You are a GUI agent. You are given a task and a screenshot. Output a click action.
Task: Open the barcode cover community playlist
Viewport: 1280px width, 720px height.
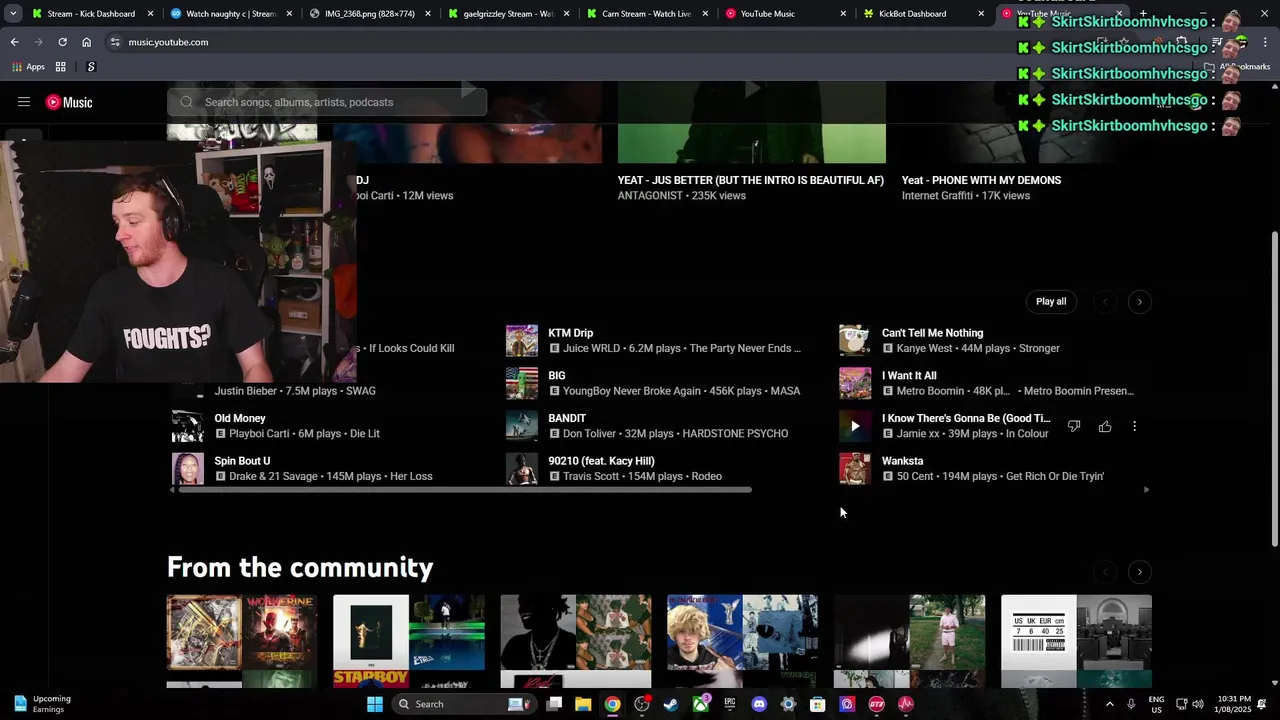pos(1076,641)
